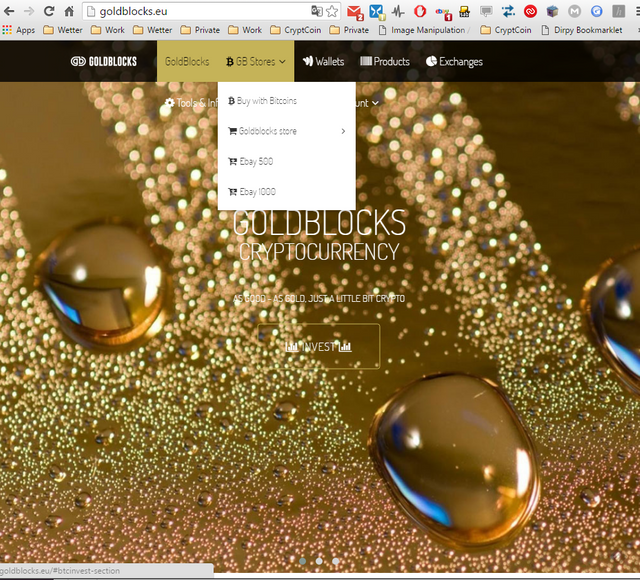Bookmark this page with the star icon
The height and width of the screenshot is (580, 640).
coord(332,11)
